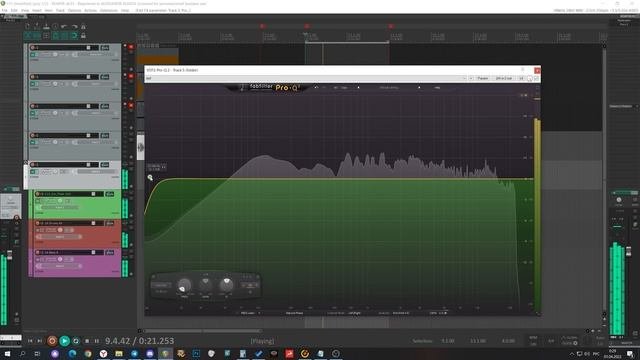Open the Windows Start menu
This screenshot has width=640, height=360.
[x=7, y=353]
